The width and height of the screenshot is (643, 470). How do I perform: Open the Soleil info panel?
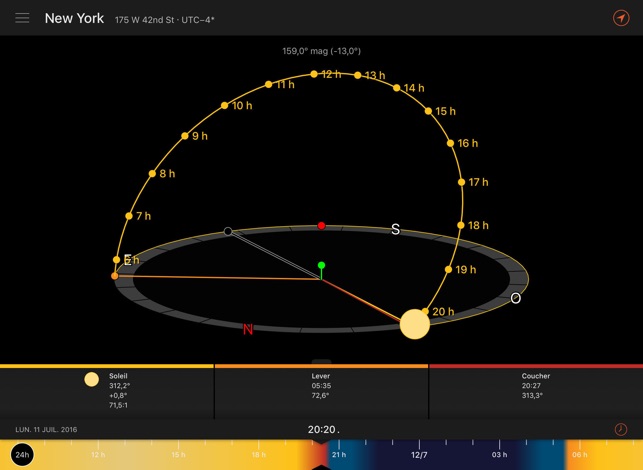(x=107, y=392)
